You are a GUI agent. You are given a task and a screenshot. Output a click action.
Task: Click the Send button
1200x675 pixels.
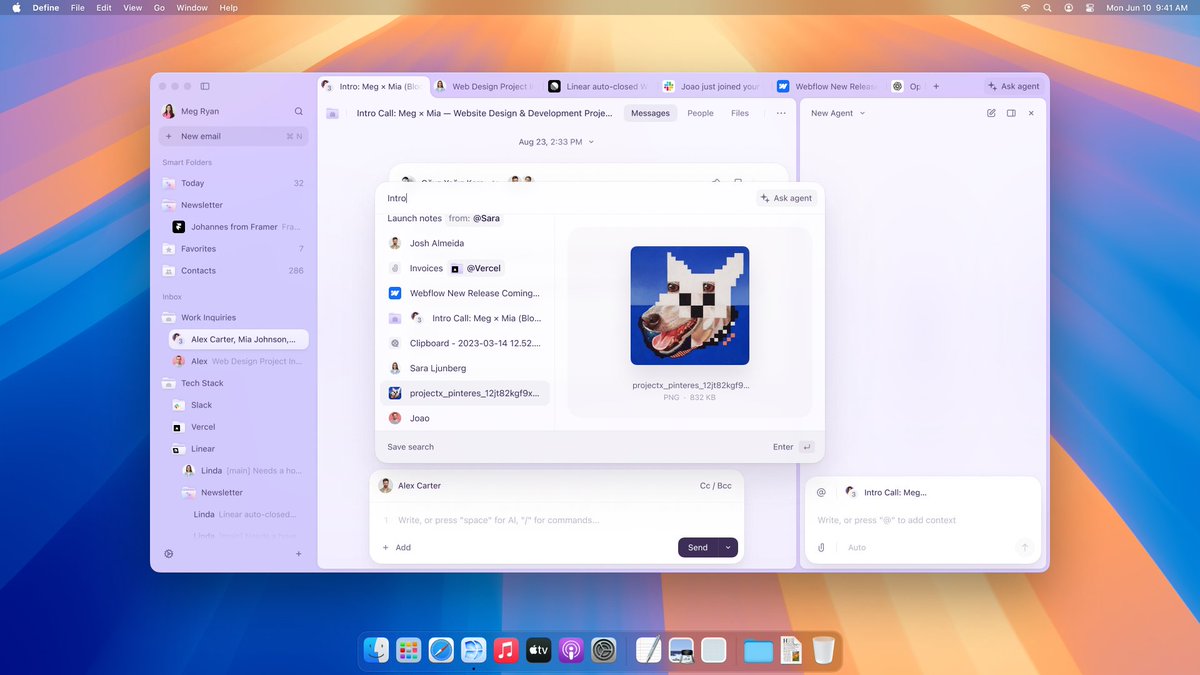pyautogui.click(x=698, y=547)
